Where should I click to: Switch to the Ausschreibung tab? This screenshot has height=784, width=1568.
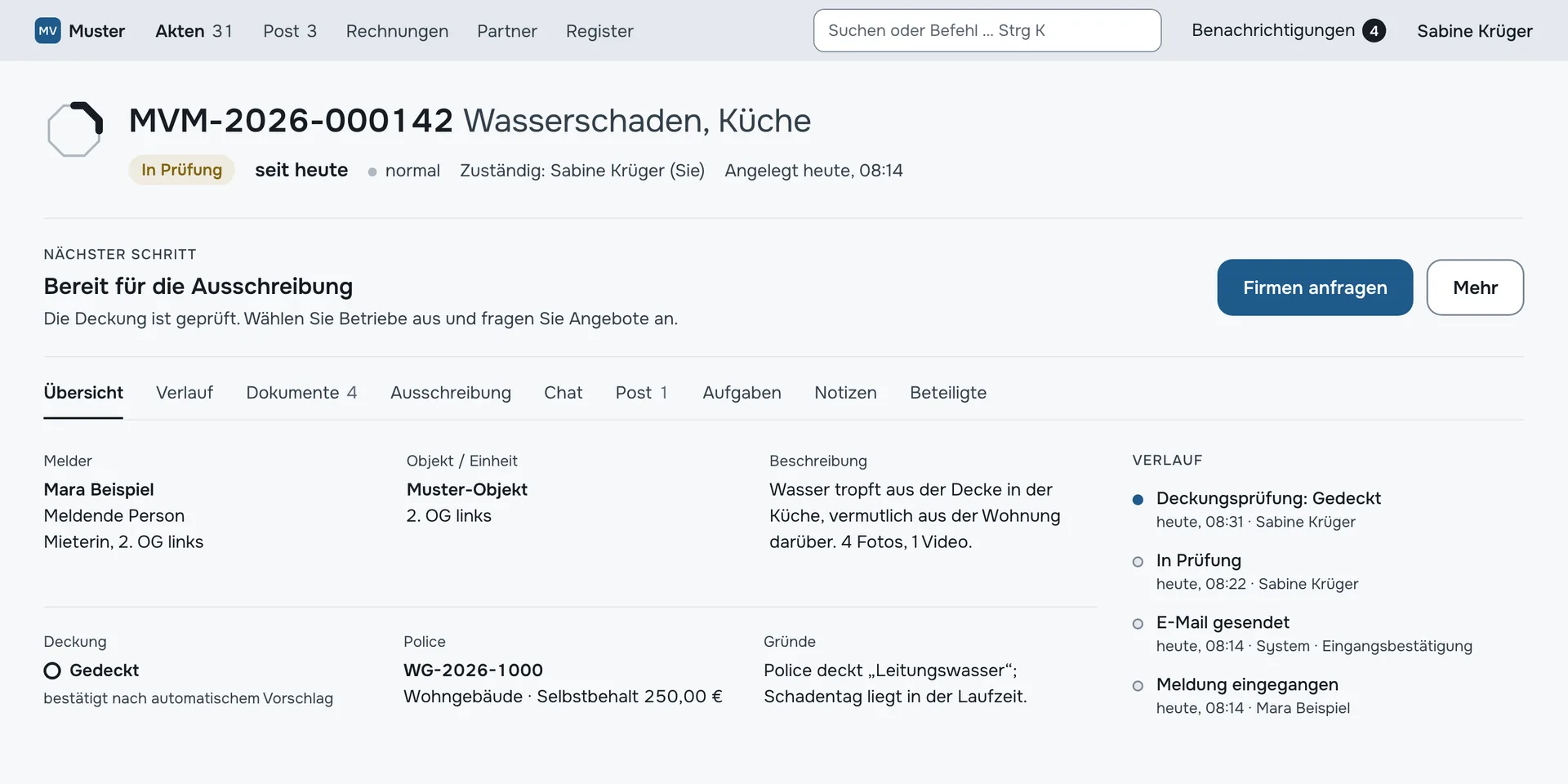click(x=451, y=393)
